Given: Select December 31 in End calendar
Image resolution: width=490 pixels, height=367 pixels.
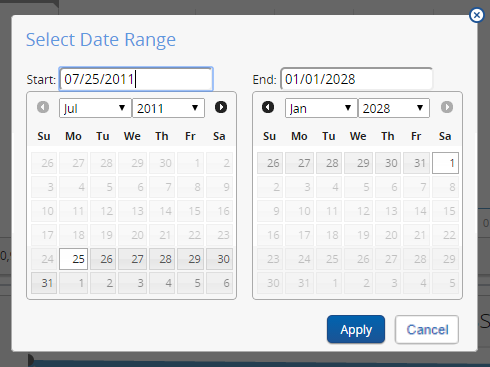Looking at the screenshot, I should click(x=416, y=163).
